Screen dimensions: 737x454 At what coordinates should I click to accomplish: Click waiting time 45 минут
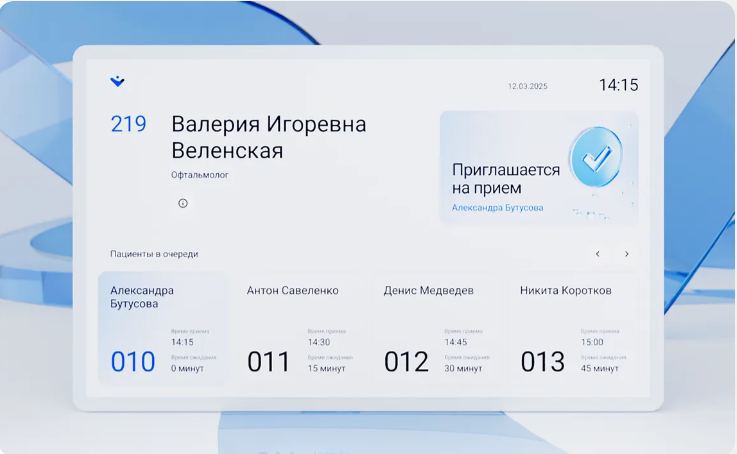(599, 368)
